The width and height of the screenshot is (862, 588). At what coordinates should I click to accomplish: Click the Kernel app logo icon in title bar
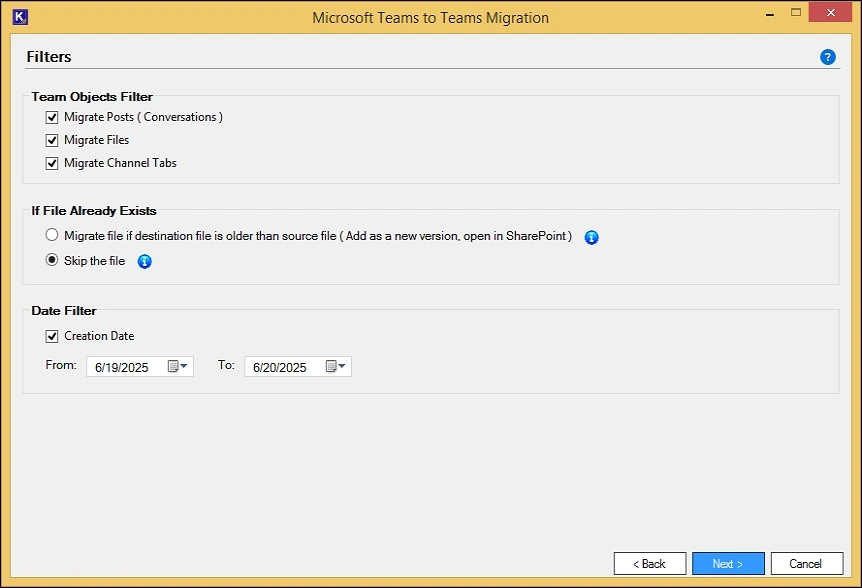pyautogui.click(x=20, y=17)
